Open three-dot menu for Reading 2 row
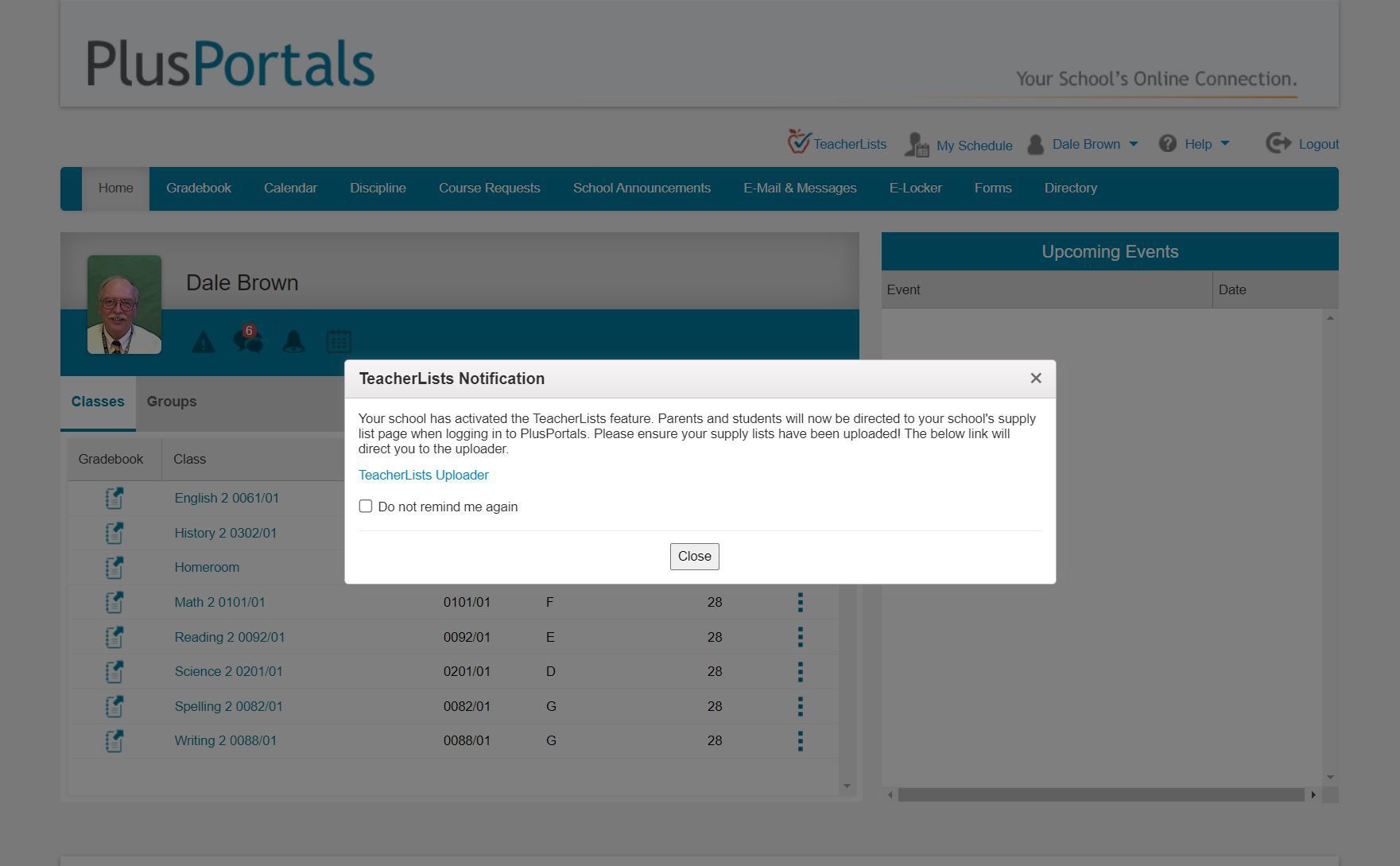Screen dimensions: 1400x866 801,637
